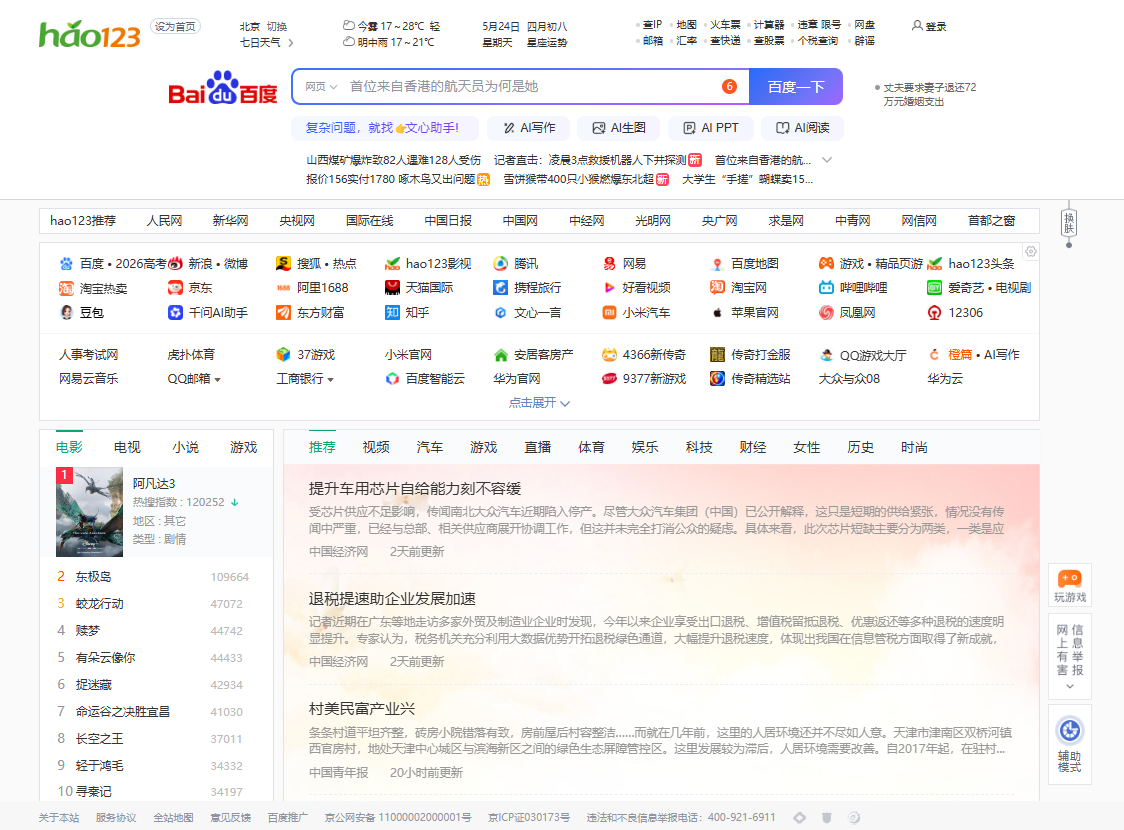The image size is (1124, 830).
Task: Open the 搜狐·热点 icon link
Action: pos(283,264)
